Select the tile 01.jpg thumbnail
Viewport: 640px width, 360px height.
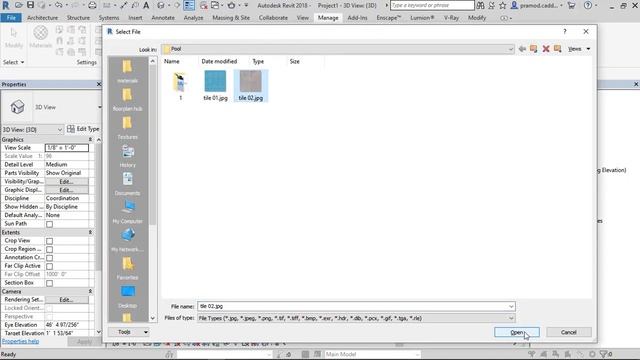click(x=215, y=86)
